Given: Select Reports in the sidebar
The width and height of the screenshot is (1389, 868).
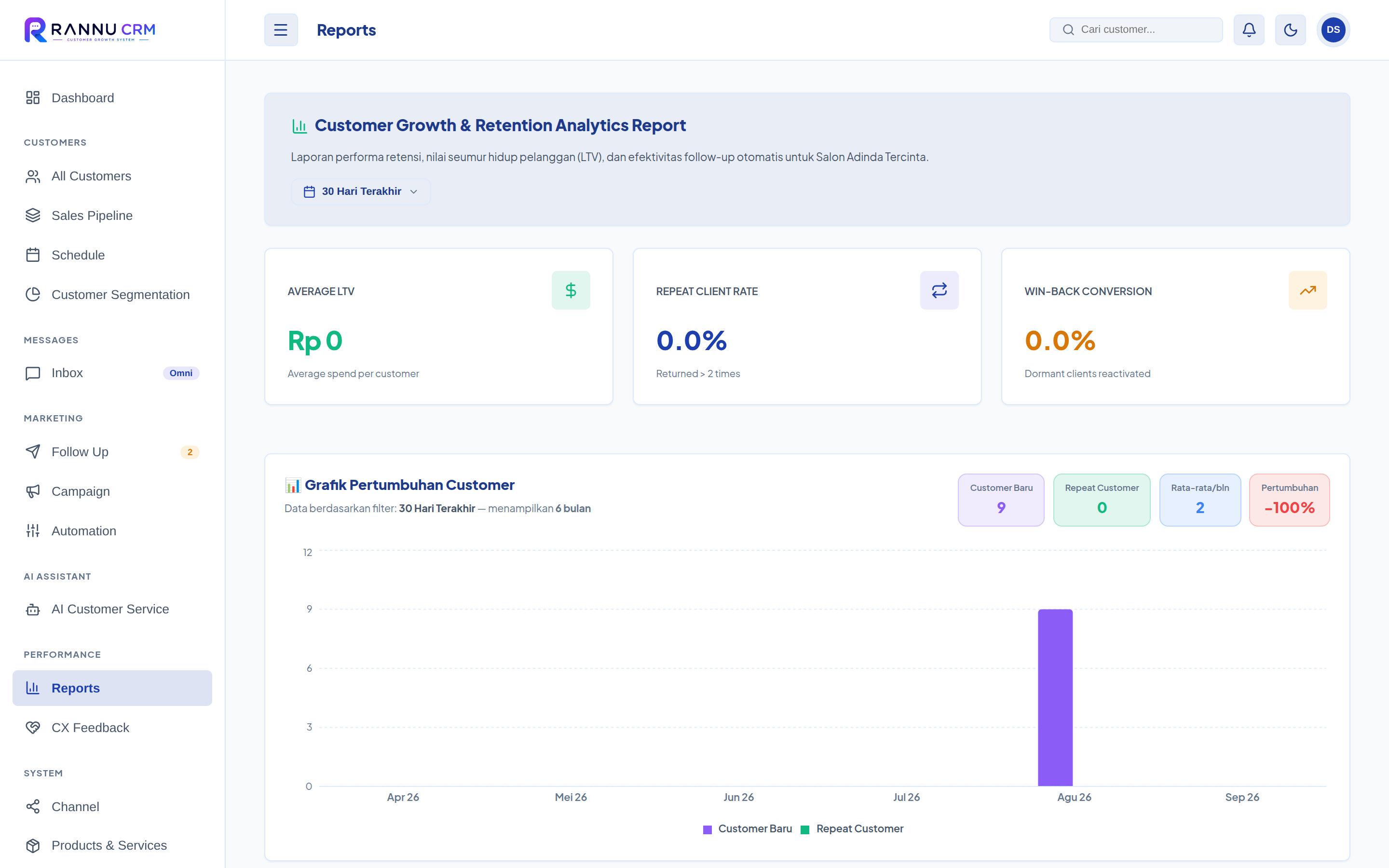Looking at the screenshot, I should tap(112, 688).
